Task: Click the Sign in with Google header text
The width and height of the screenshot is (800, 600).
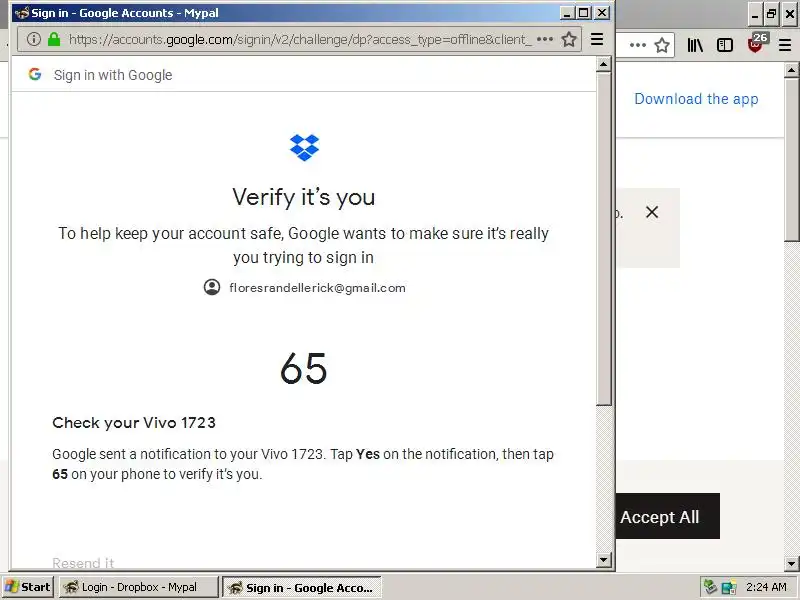Action: point(113,75)
